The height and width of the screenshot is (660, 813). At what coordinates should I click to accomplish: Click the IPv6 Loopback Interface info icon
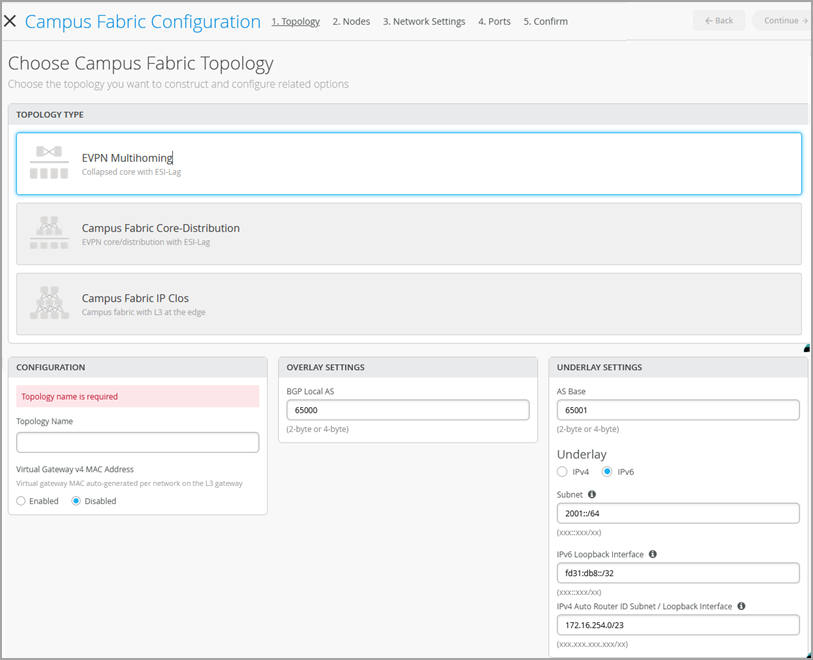click(x=653, y=554)
